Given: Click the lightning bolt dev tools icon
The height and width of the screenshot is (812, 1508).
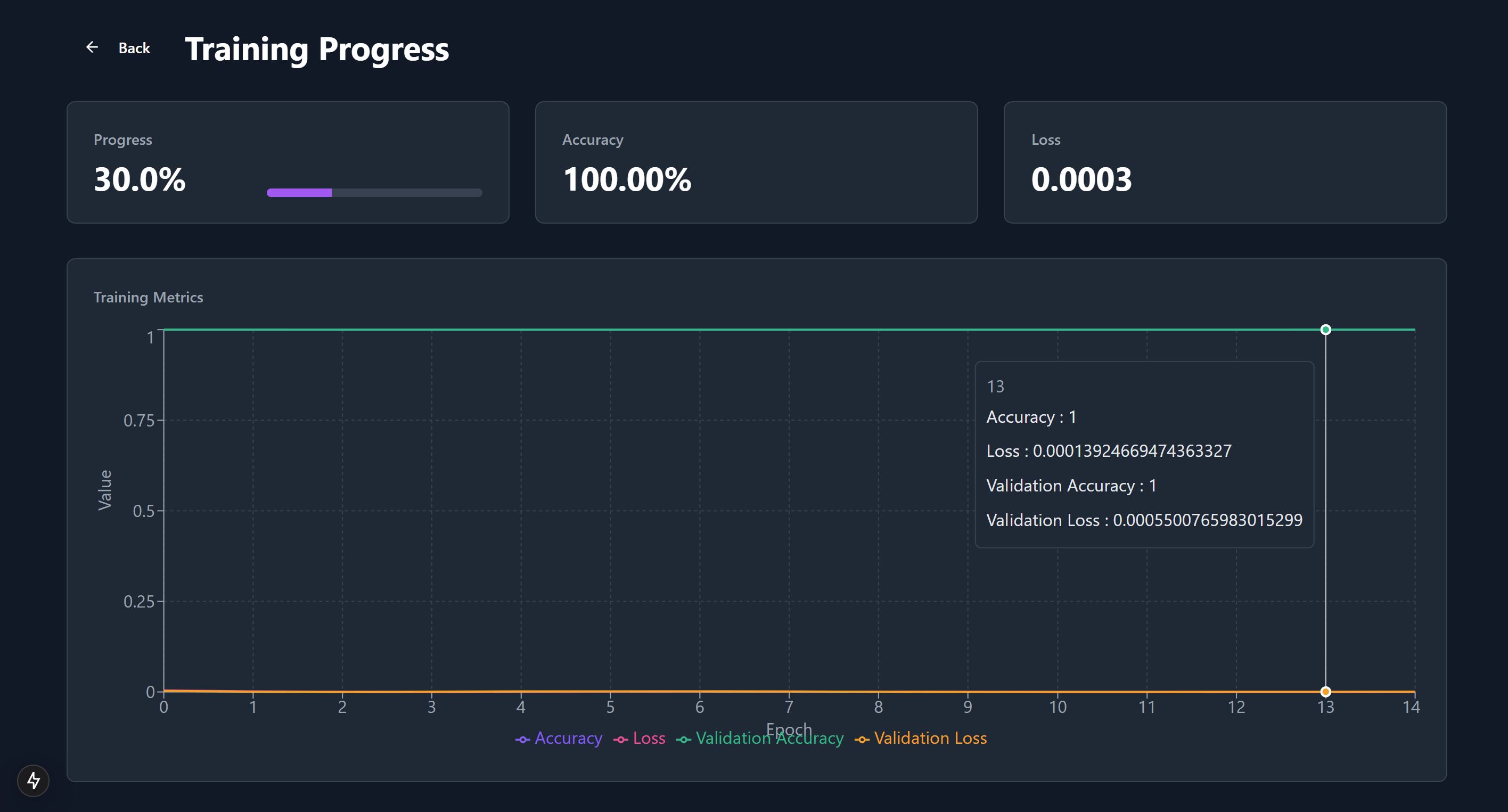Looking at the screenshot, I should [x=34, y=780].
